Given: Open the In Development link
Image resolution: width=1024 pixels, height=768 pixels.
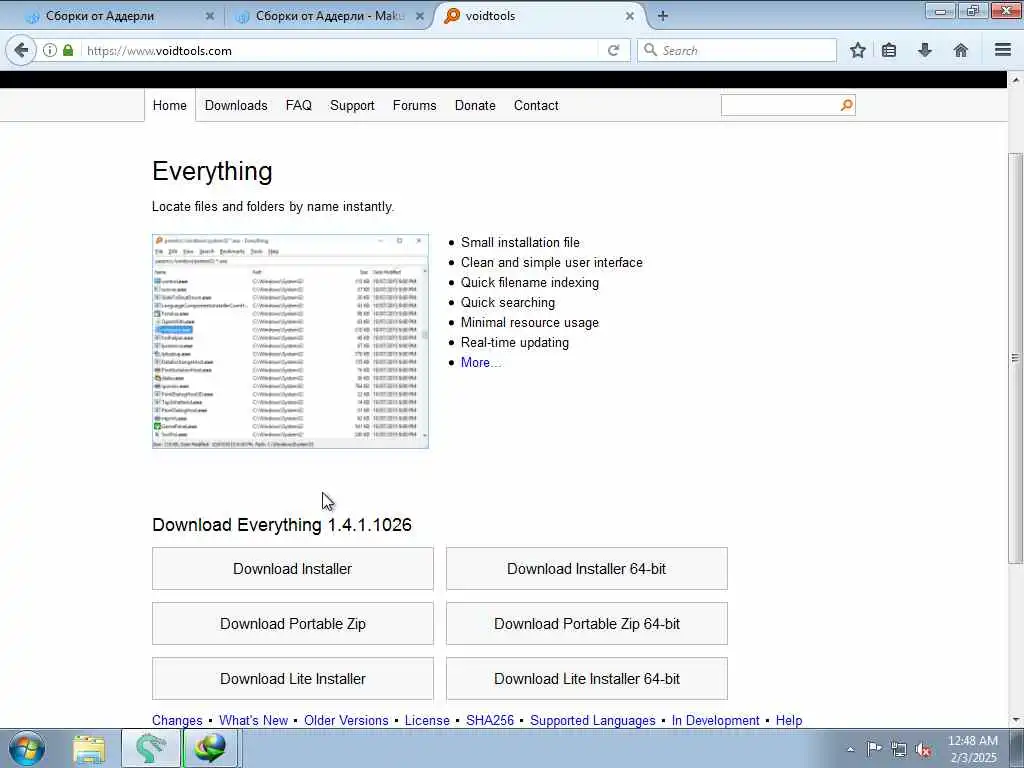Looking at the screenshot, I should [715, 720].
